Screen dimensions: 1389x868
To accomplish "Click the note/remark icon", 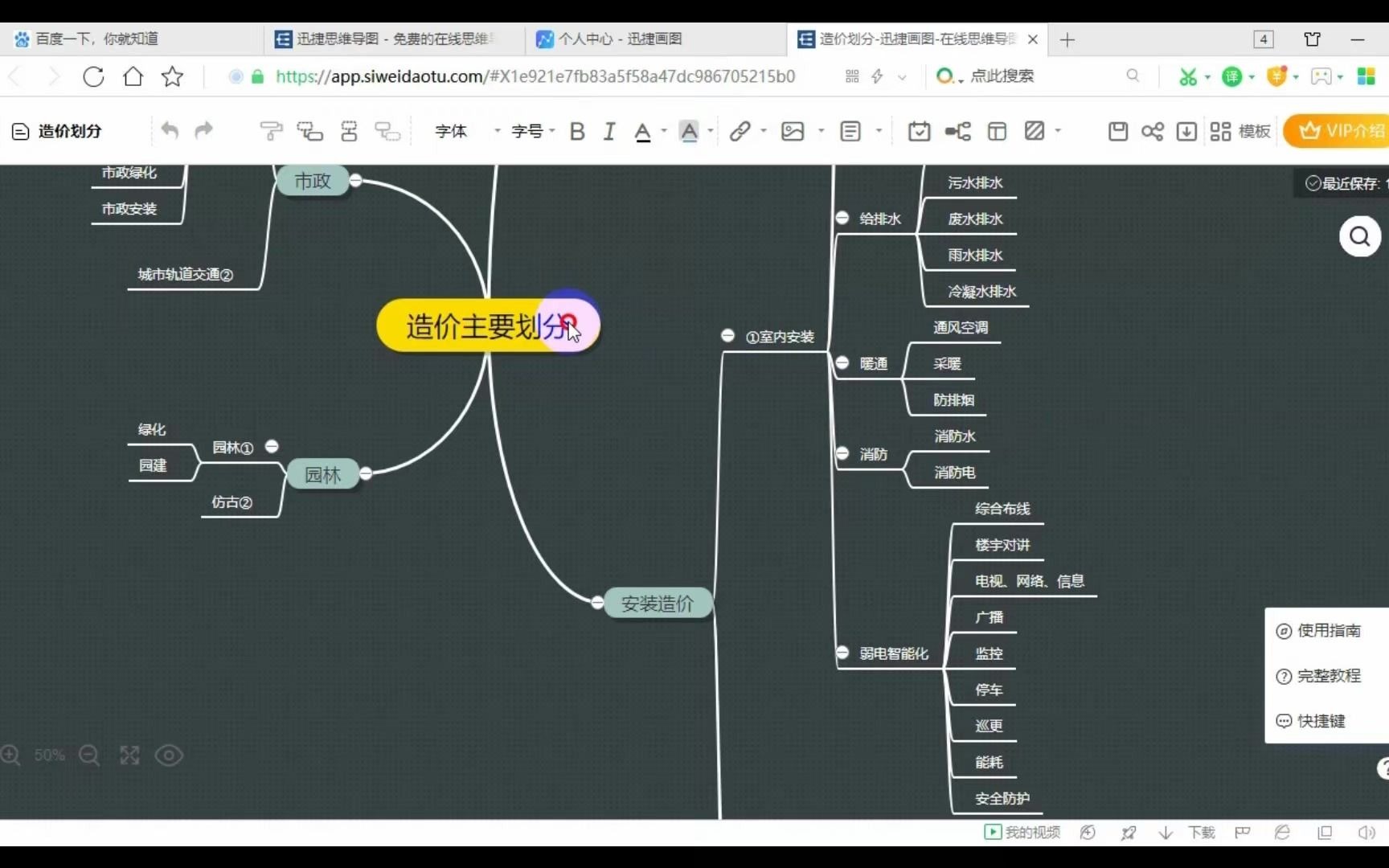I will 850,131.
